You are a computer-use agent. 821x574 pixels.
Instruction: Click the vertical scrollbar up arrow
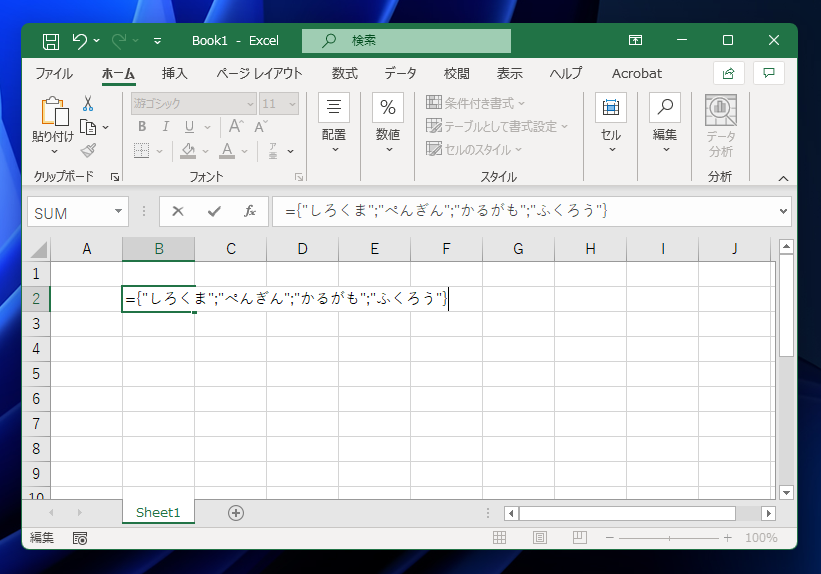point(786,246)
